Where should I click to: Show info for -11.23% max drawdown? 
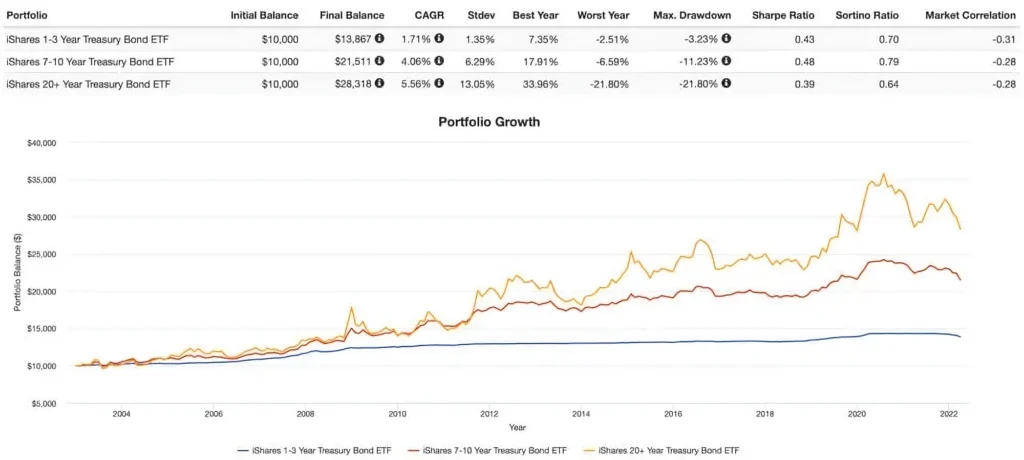[x=725, y=61]
